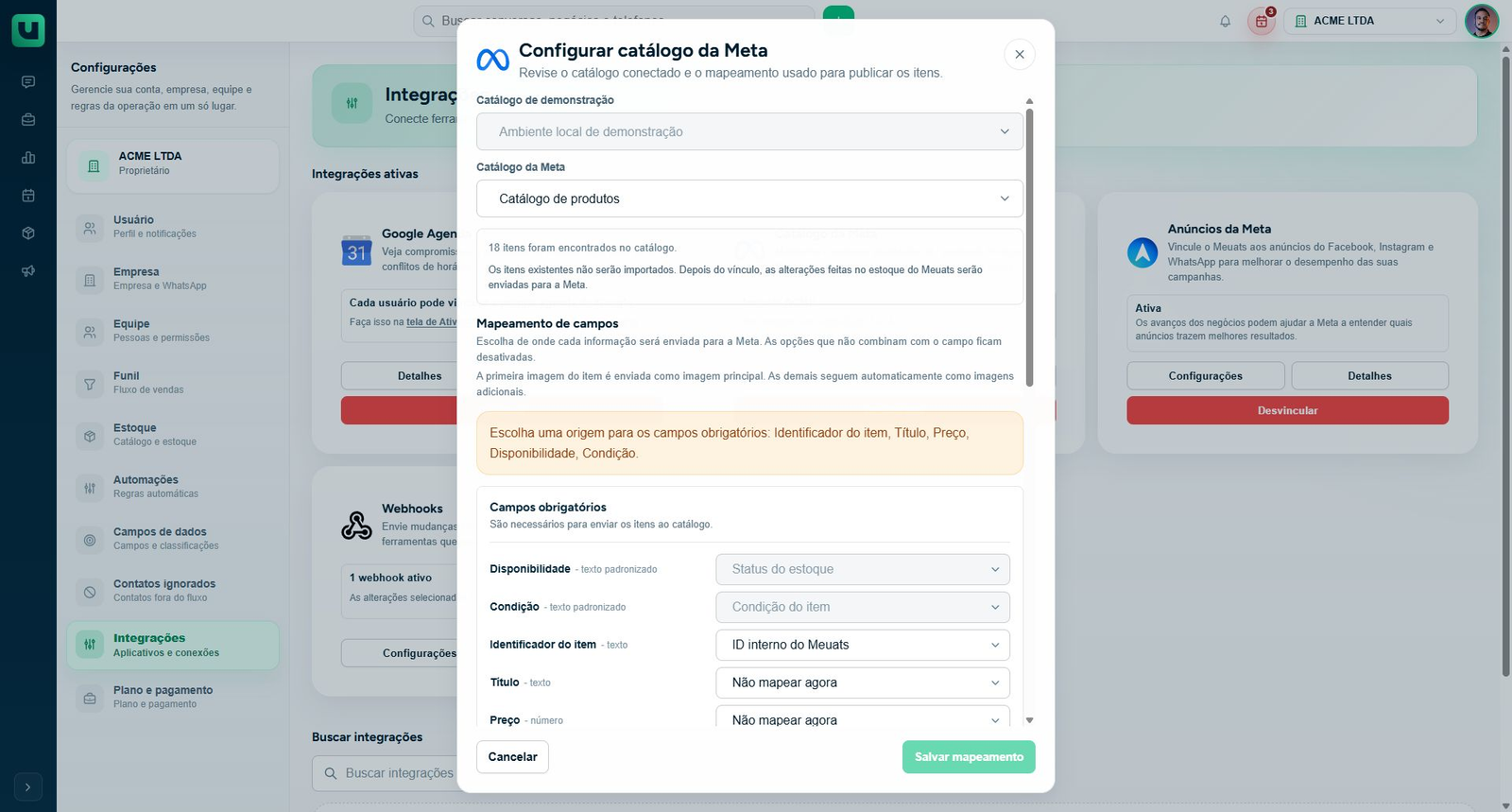
Task: Open the ACME LTDA company switcher
Action: (1370, 21)
